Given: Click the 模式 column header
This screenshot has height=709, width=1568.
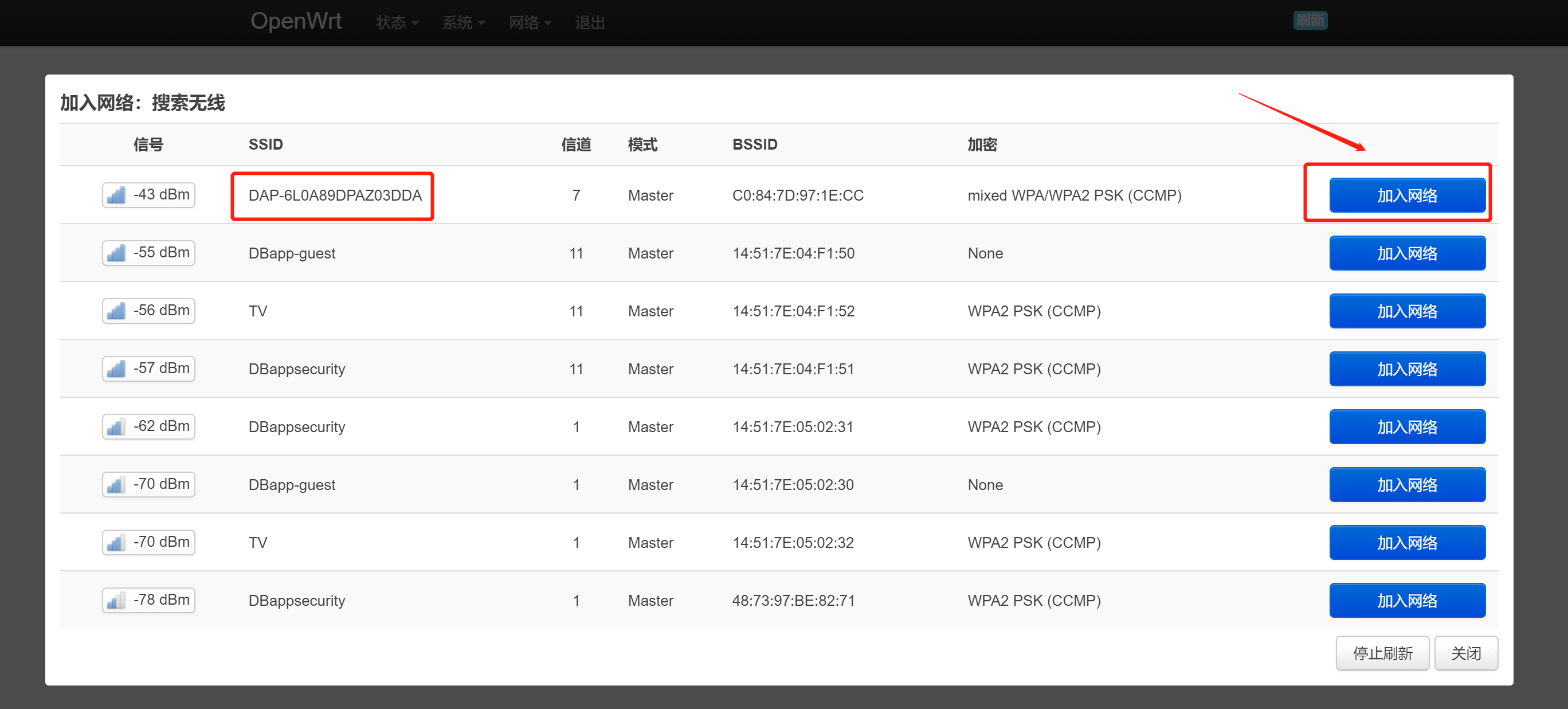Looking at the screenshot, I should [x=643, y=144].
